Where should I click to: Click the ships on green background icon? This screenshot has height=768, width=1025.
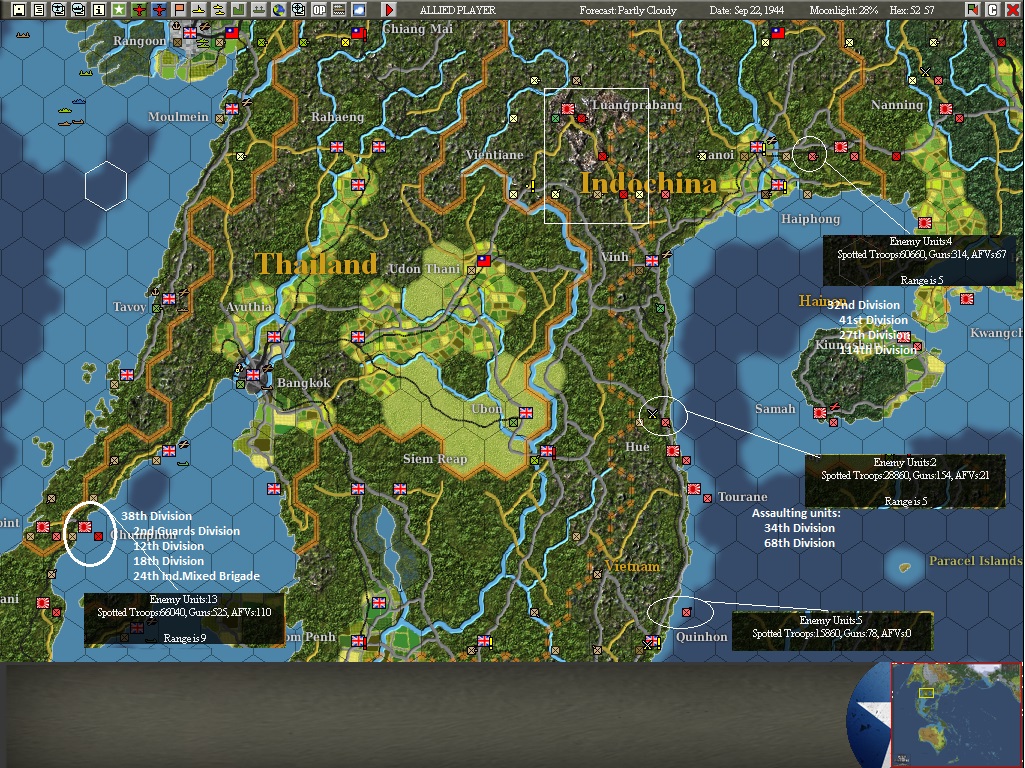pyautogui.click(x=258, y=10)
